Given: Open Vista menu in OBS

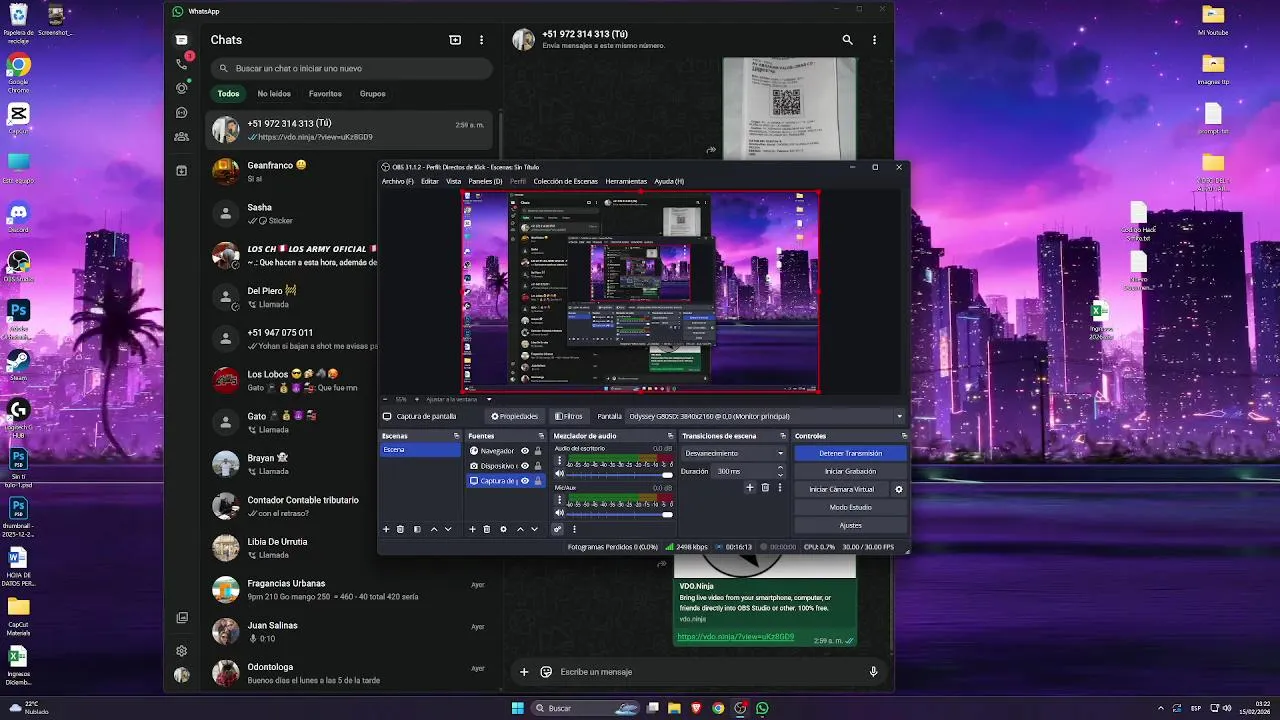Looking at the screenshot, I should (454, 181).
